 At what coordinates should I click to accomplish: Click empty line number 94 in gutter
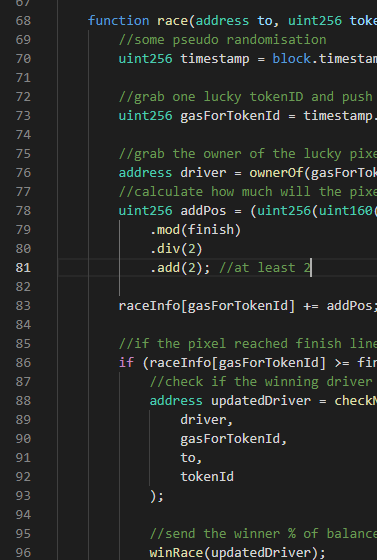point(23,515)
